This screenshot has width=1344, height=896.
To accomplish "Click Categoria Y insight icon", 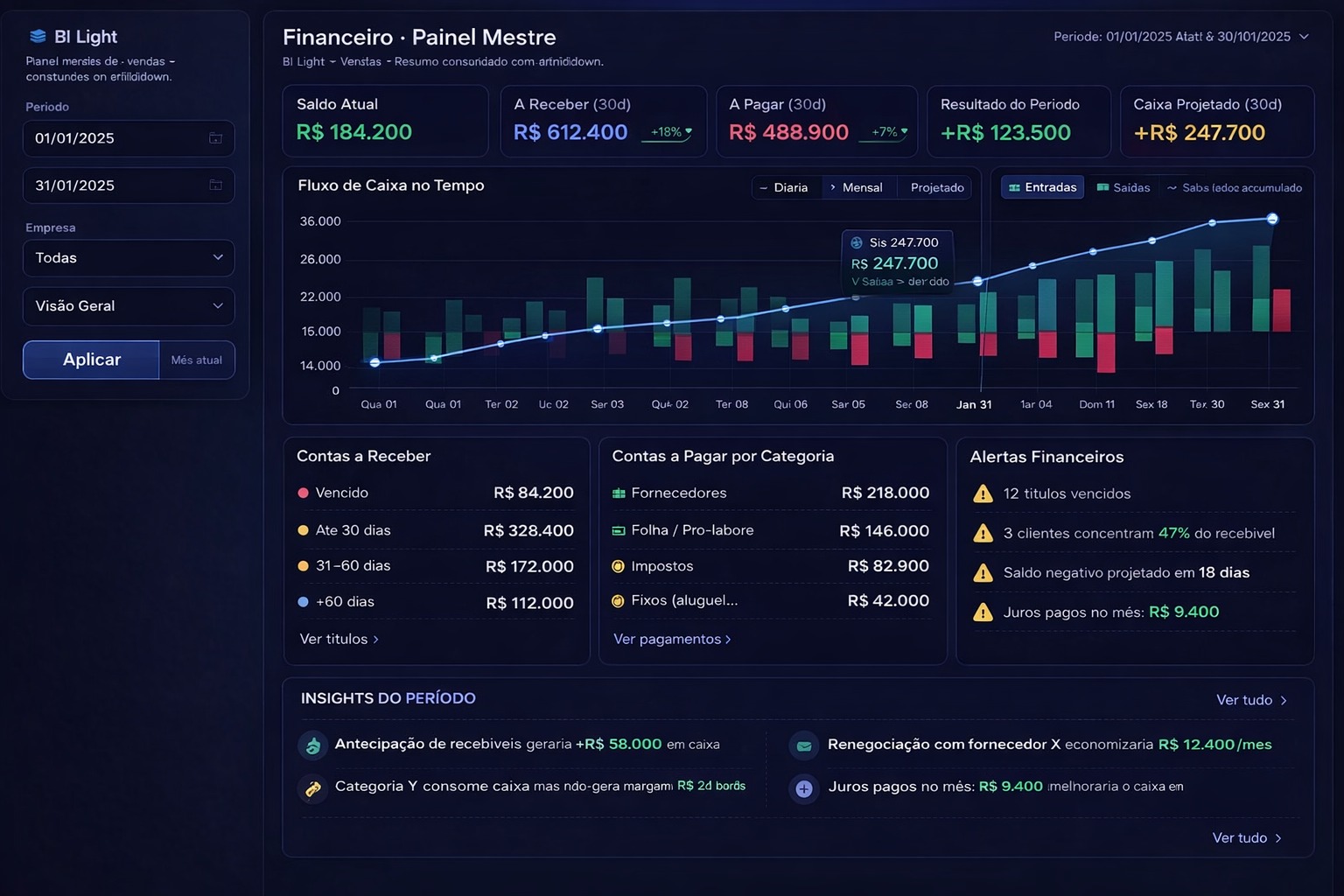I will pos(313,788).
